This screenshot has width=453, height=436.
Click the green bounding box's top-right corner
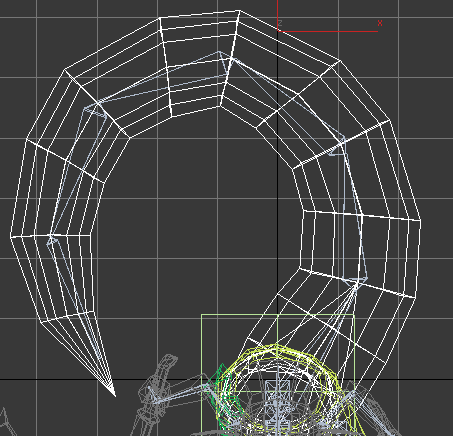(354, 314)
